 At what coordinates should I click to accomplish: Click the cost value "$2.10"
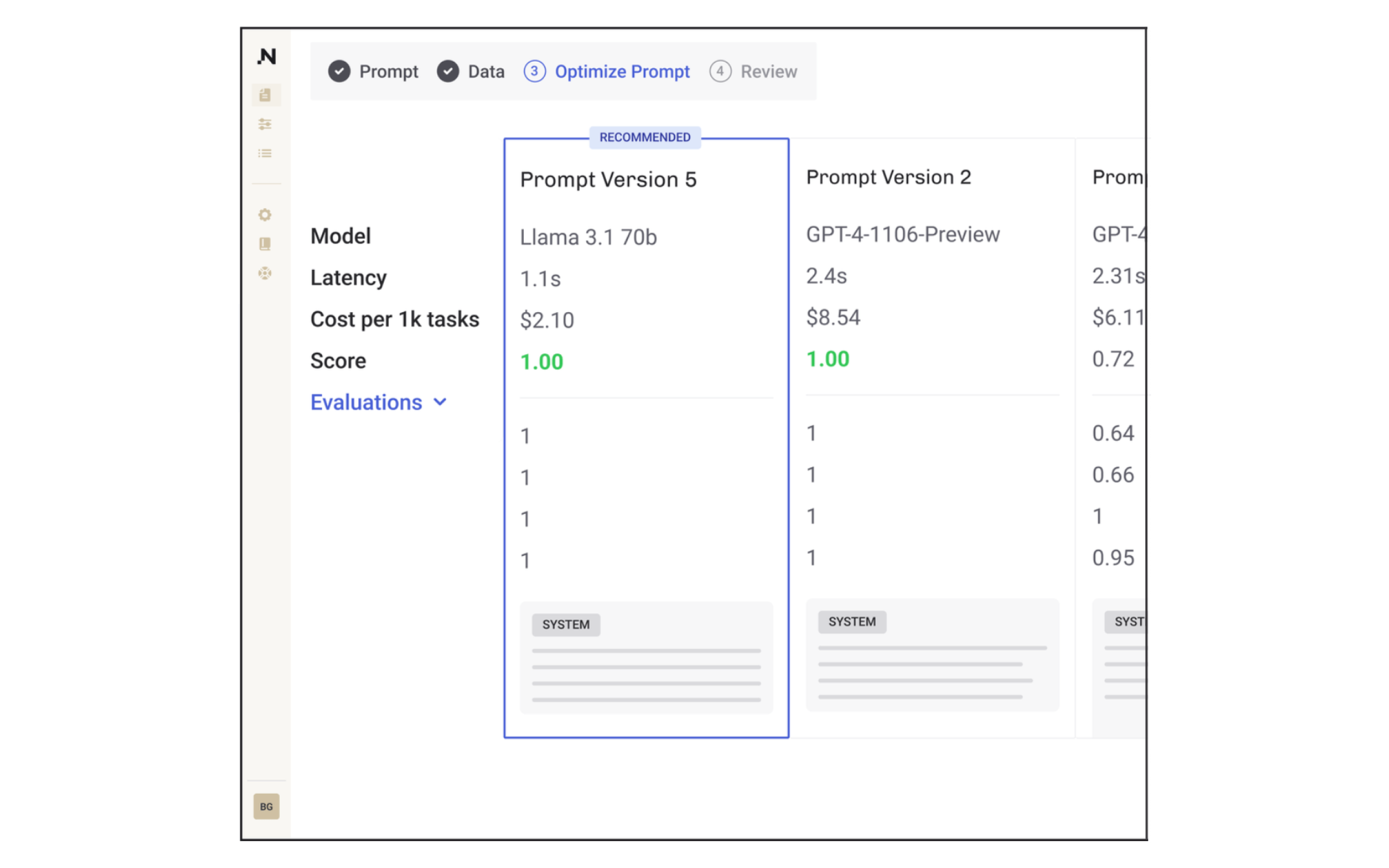(547, 320)
